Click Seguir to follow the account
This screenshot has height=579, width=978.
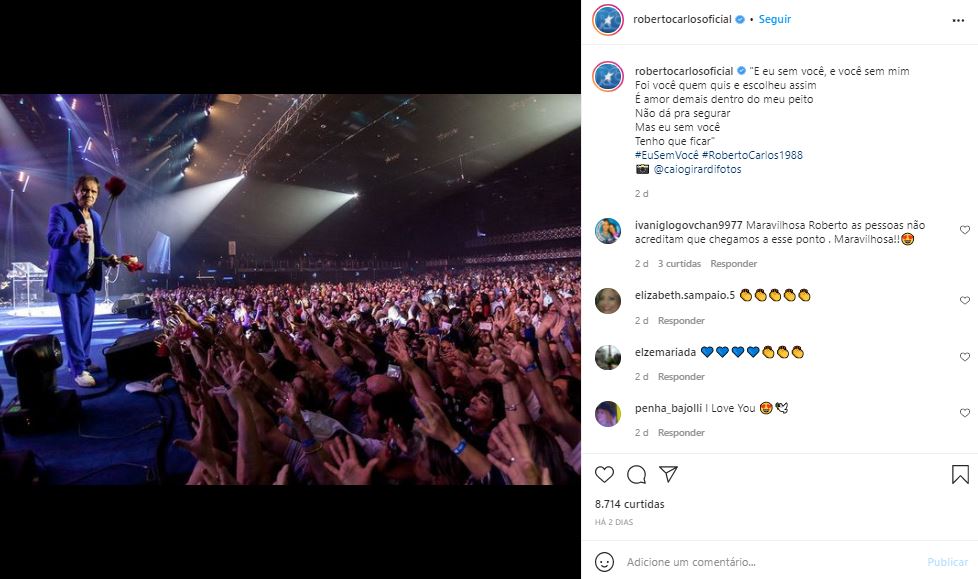coord(775,19)
